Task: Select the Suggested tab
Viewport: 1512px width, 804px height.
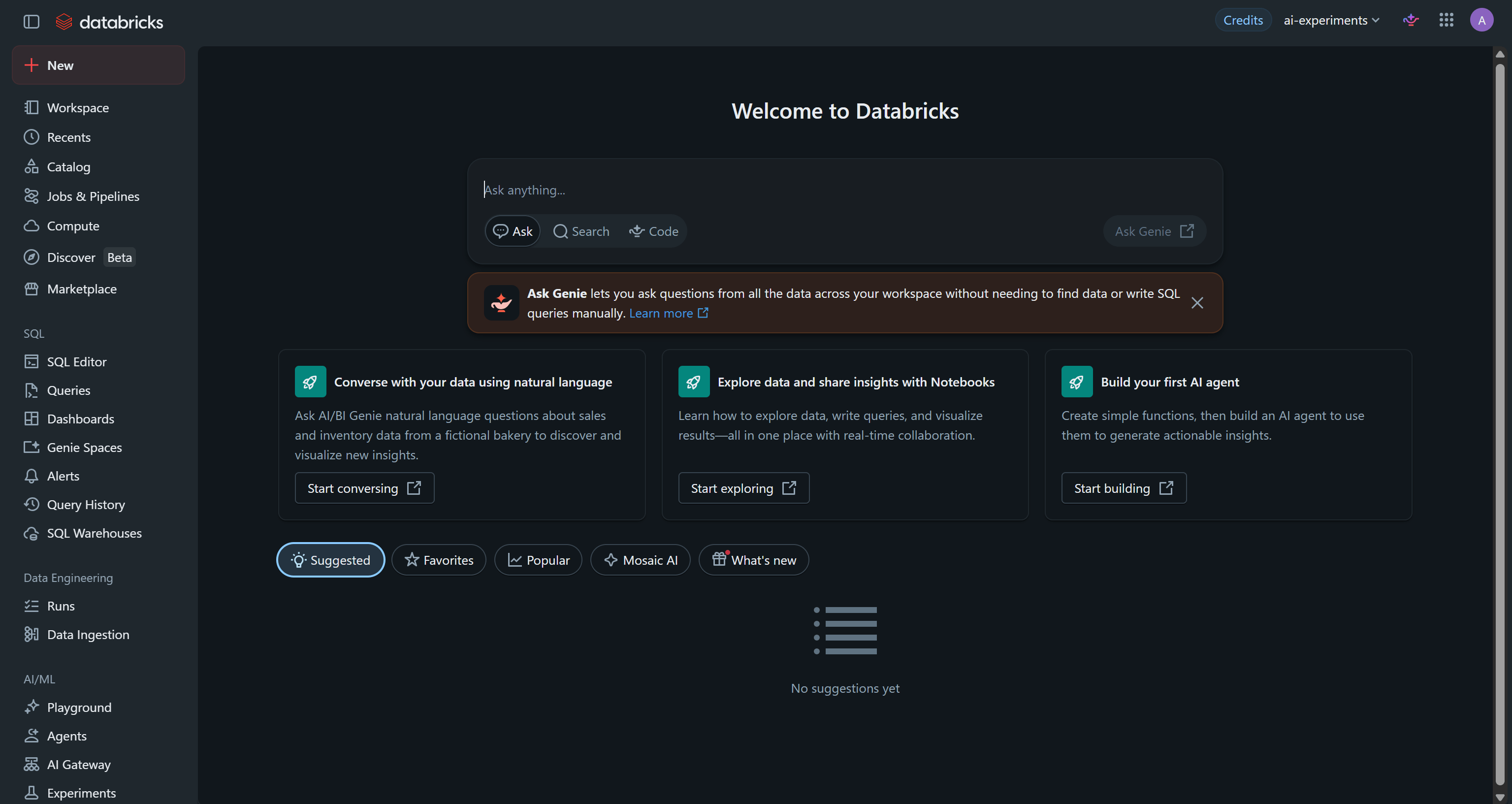Action: coord(330,560)
